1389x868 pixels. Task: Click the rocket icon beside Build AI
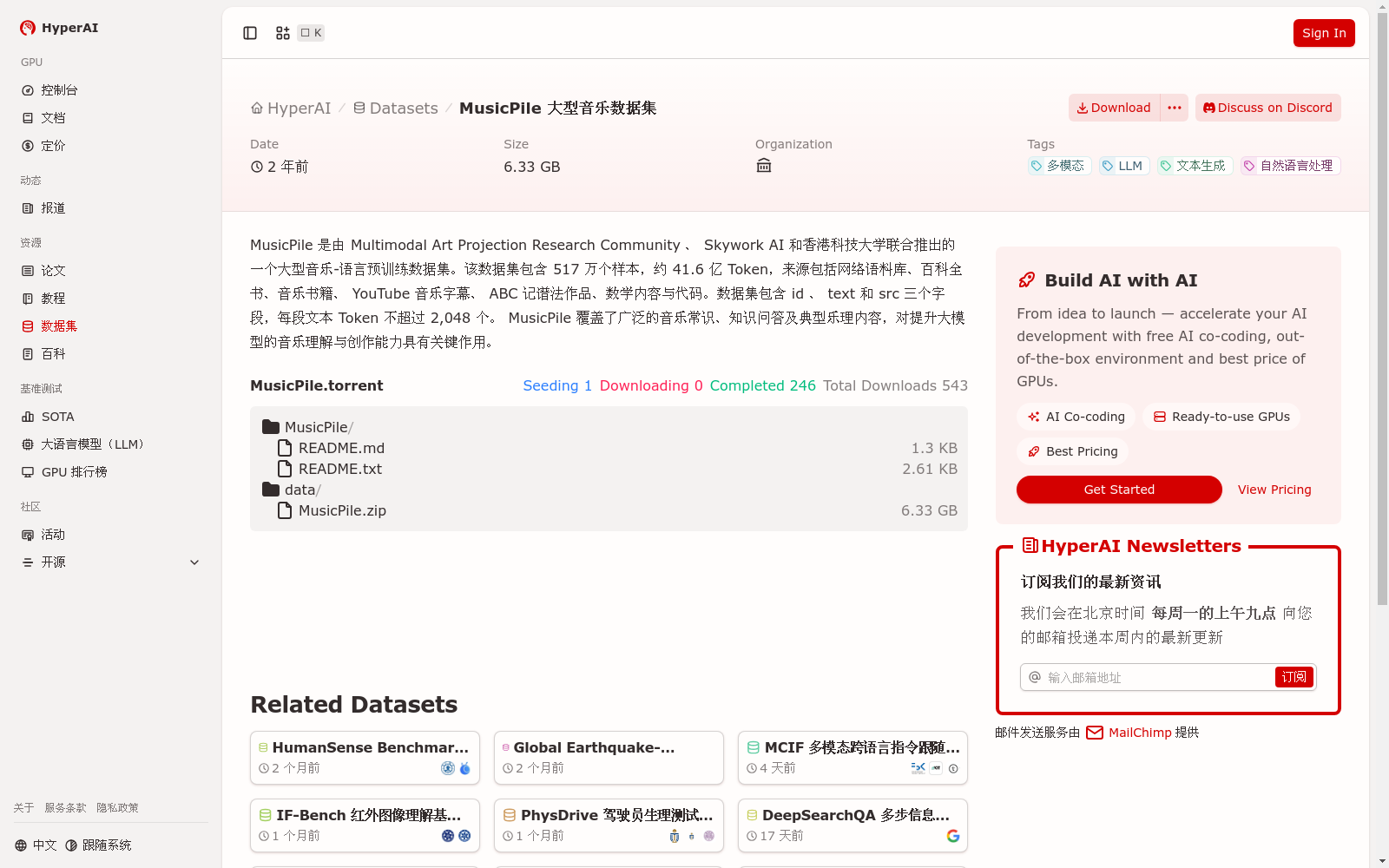(x=1027, y=280)
